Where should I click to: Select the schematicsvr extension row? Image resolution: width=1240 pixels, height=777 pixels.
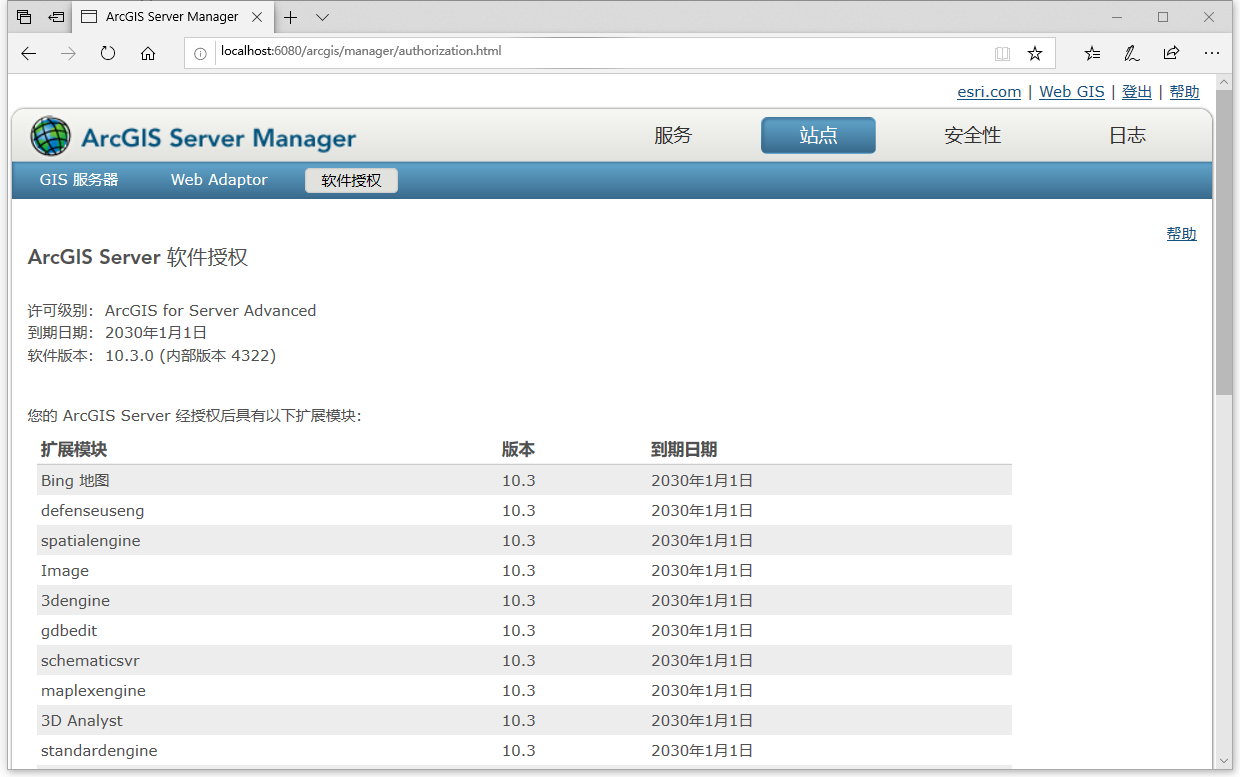(x=525, y=660)
